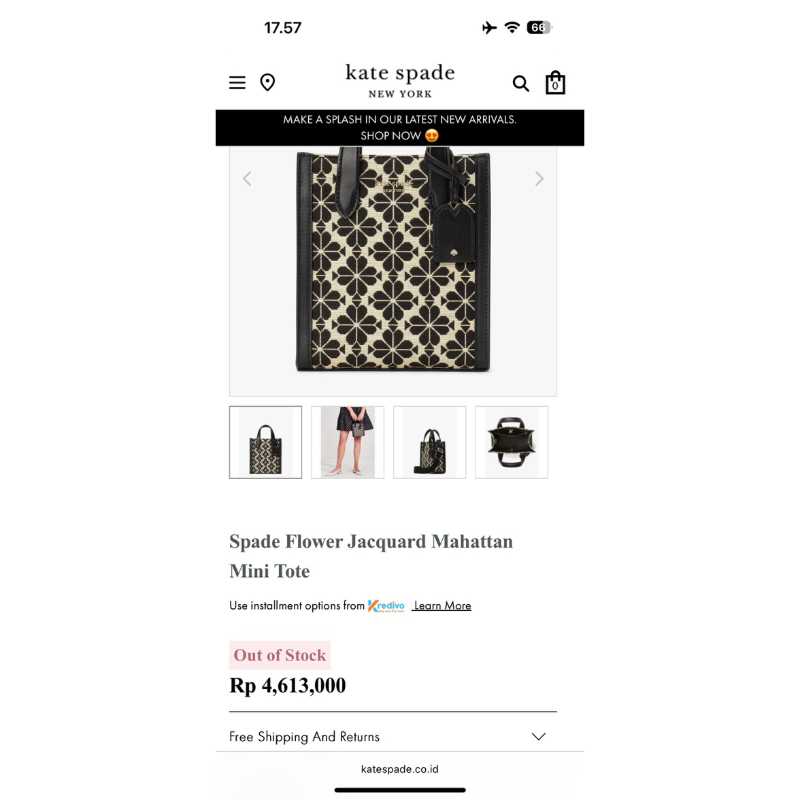Select the open bag interior thumbnail
Image resolution: width=800 pixels, height=800 pixels.
(x=512, y=442)
